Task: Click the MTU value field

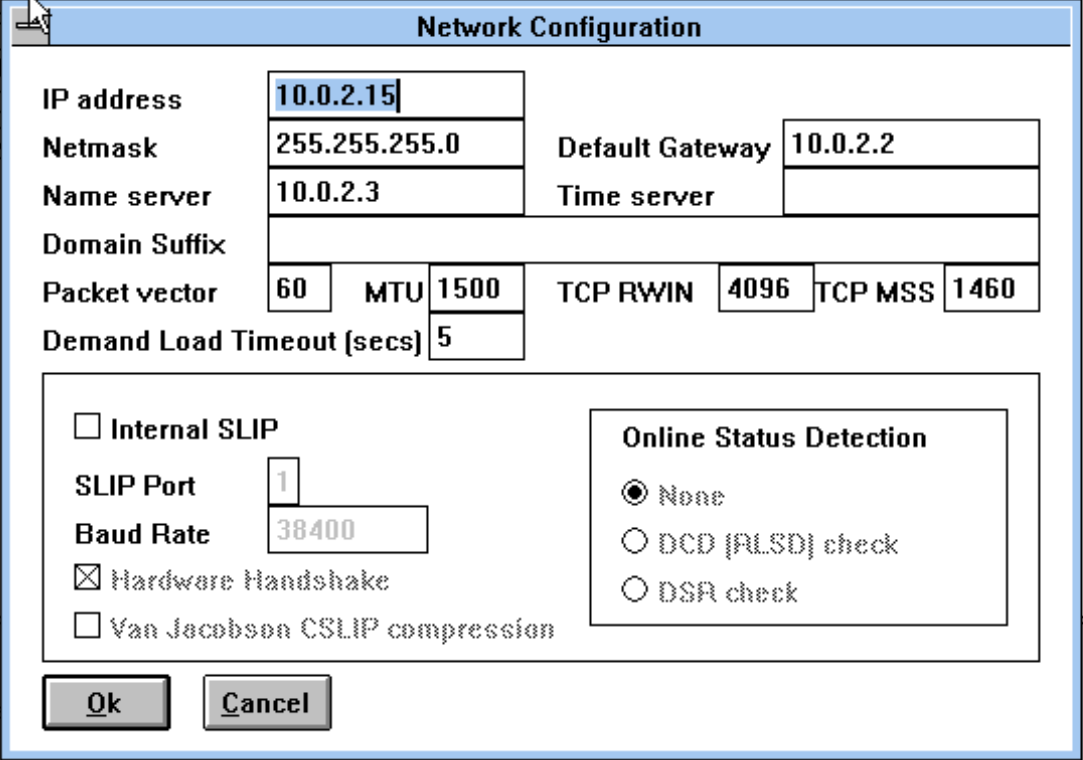Action: point(476,287)
